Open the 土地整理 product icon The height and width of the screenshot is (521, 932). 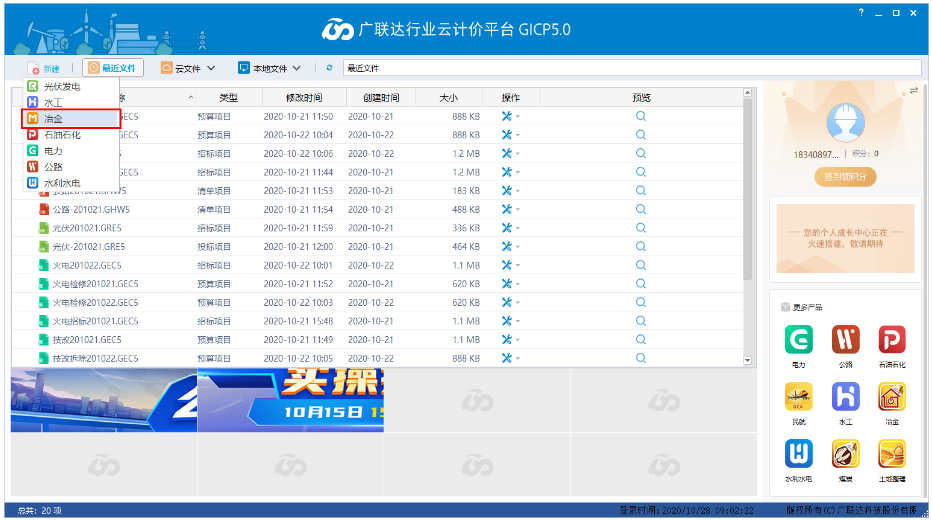pyautogui.click(x=891, y=456)
